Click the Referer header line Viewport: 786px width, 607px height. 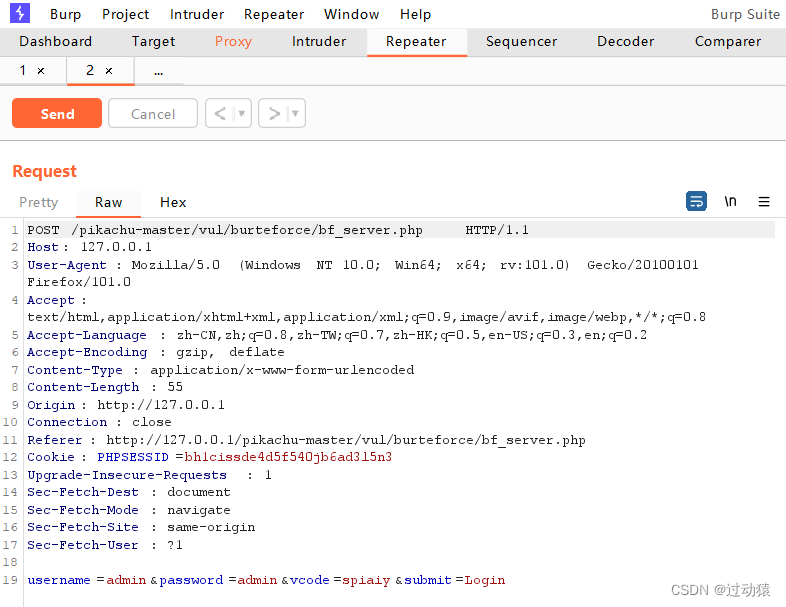click(306, 440)
